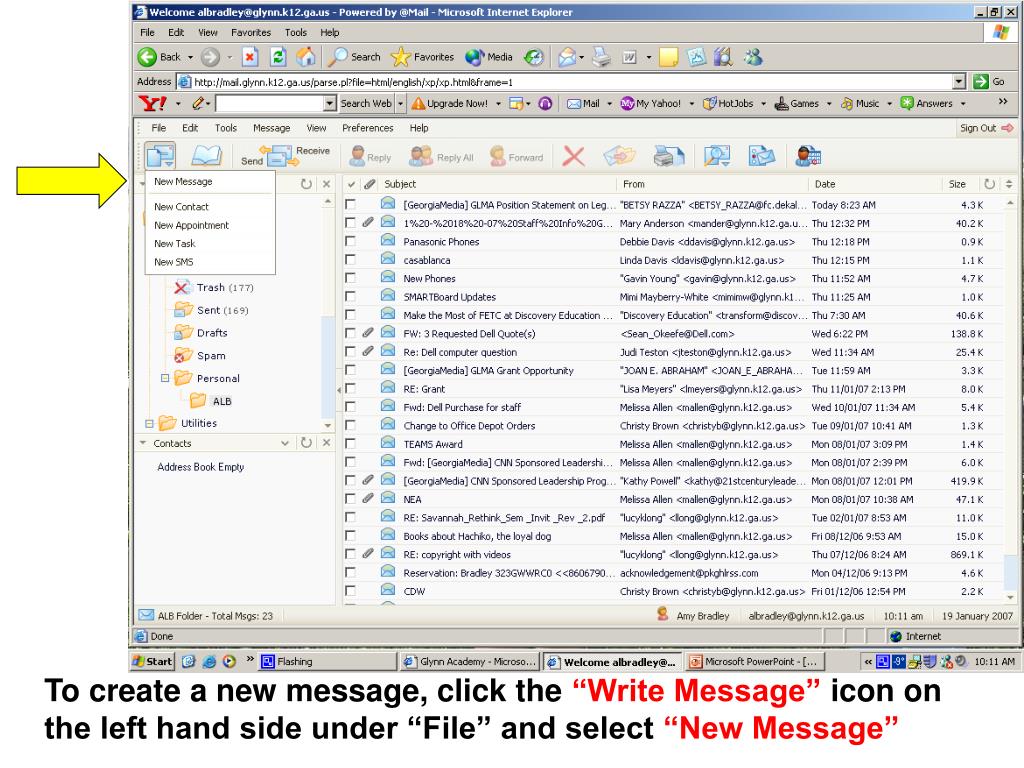Check the Panasonic Phones message checkbox
The width and height of the screenshot is (1024, 768).
tap(351, 242)
